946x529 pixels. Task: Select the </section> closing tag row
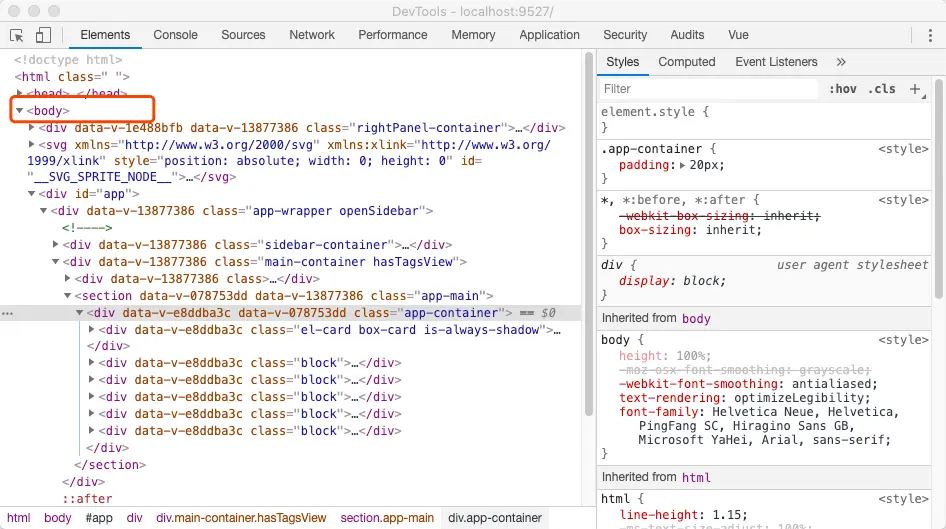point(110,465)
